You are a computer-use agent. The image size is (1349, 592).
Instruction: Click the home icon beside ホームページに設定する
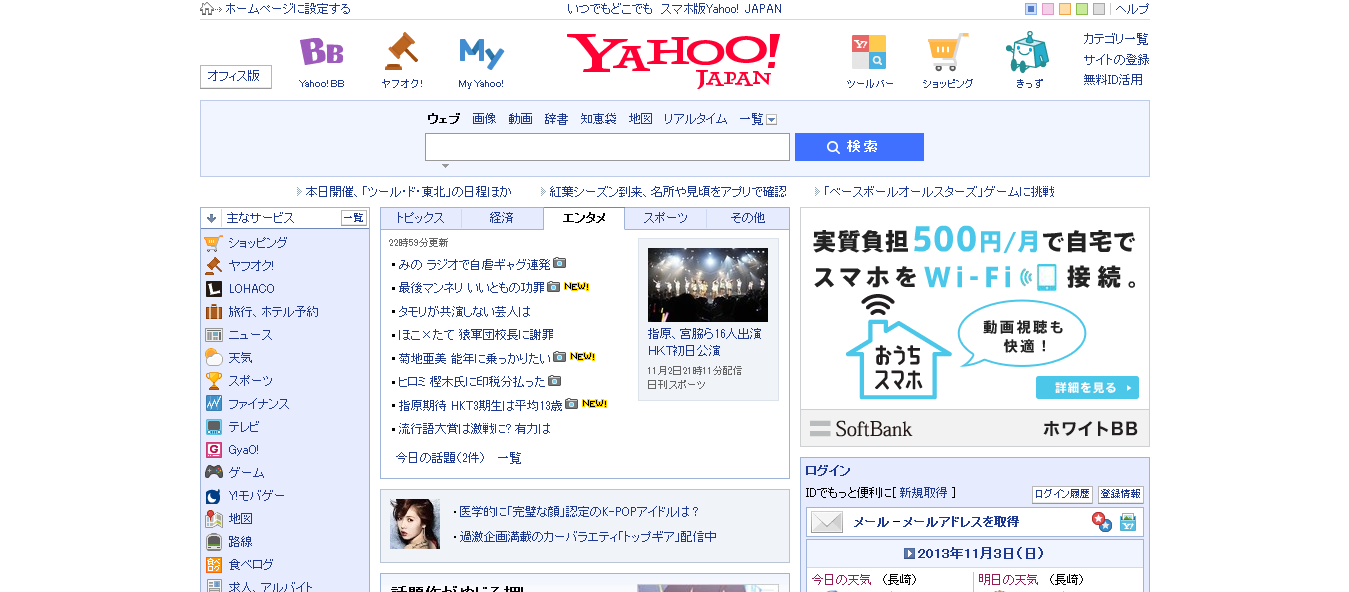207,9
